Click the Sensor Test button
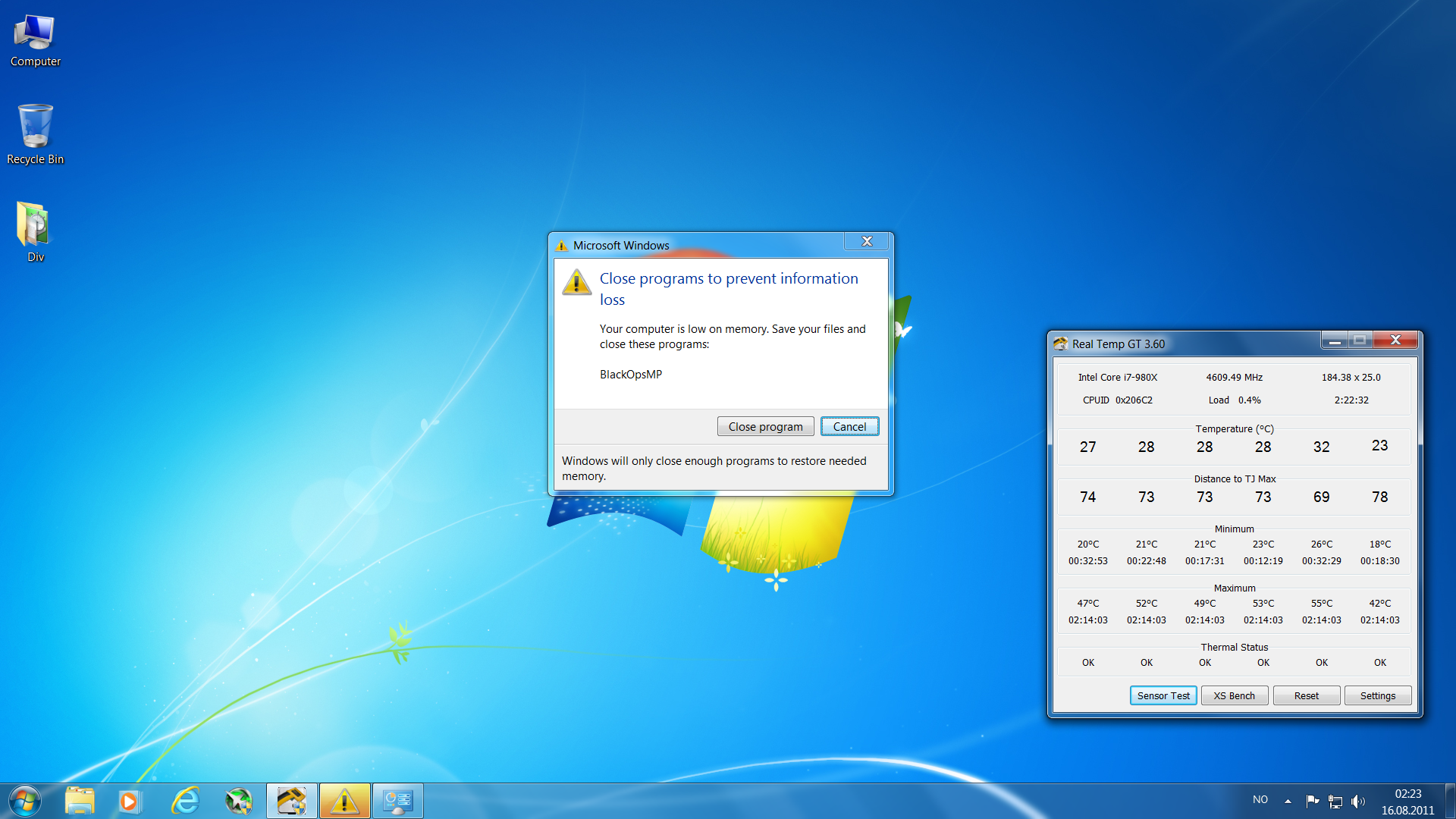The image size is (1456, 819). point(1163,696)
